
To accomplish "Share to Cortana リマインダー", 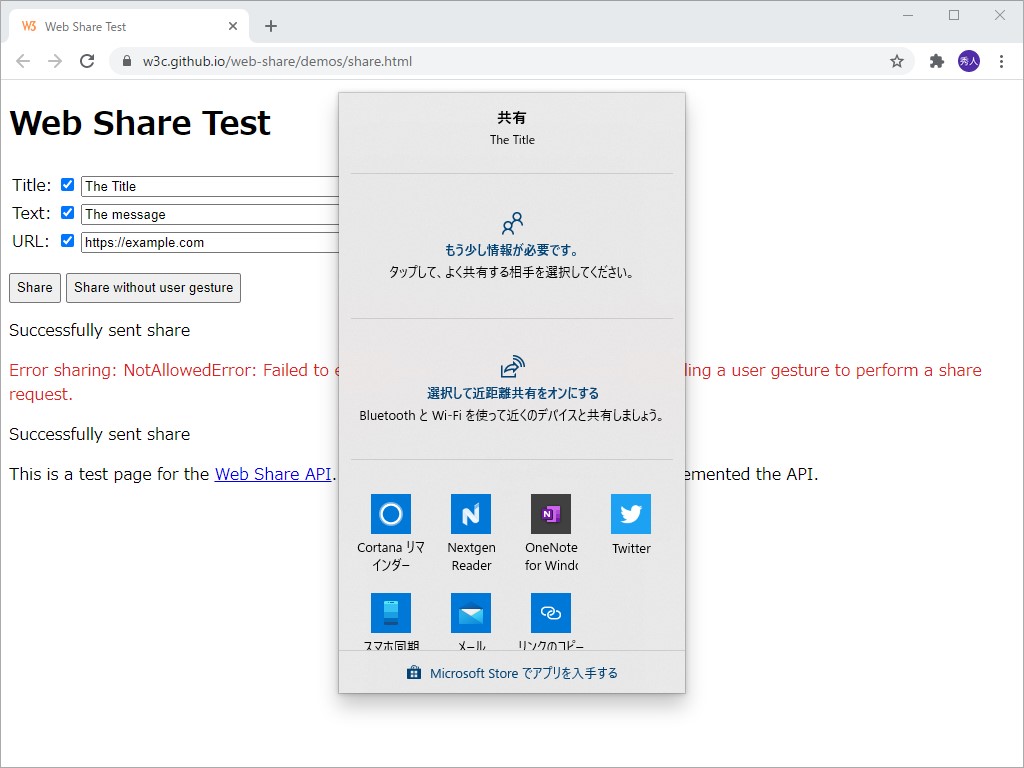I will (x=390, y=514).
